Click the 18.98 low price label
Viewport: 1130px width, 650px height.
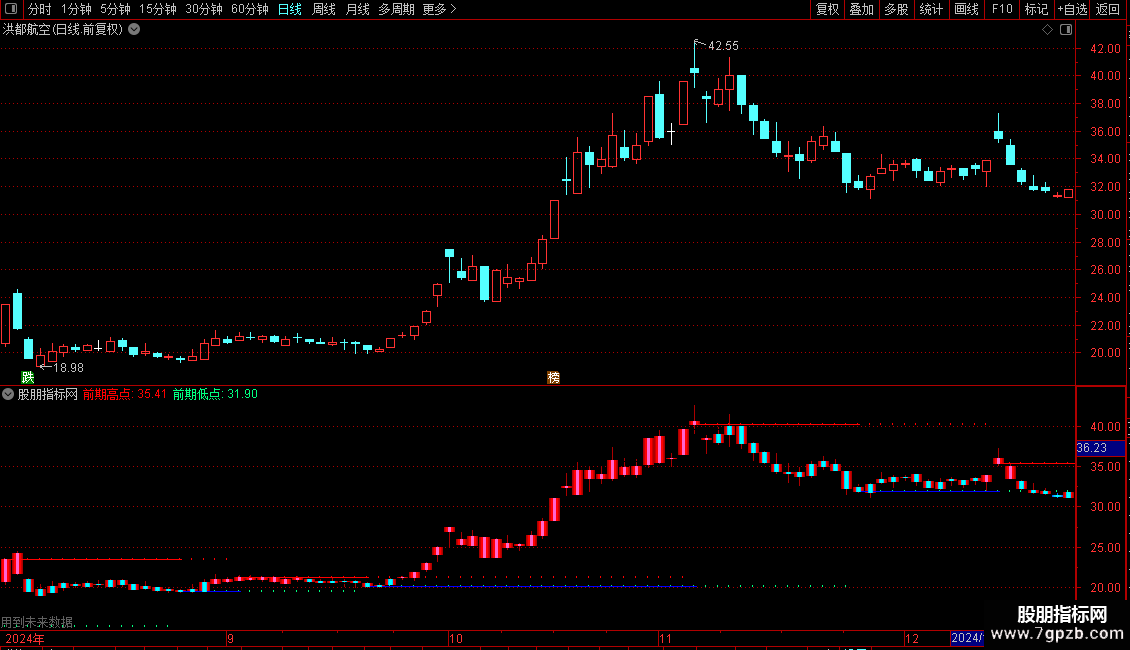(x=68, y=368)
